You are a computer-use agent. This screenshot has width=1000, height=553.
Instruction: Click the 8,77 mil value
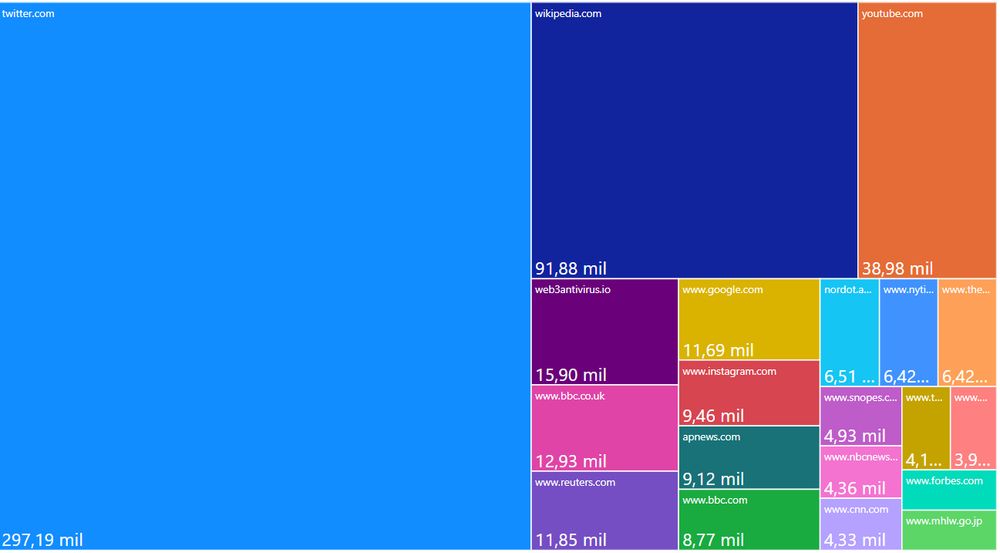[x=714, y=540]
